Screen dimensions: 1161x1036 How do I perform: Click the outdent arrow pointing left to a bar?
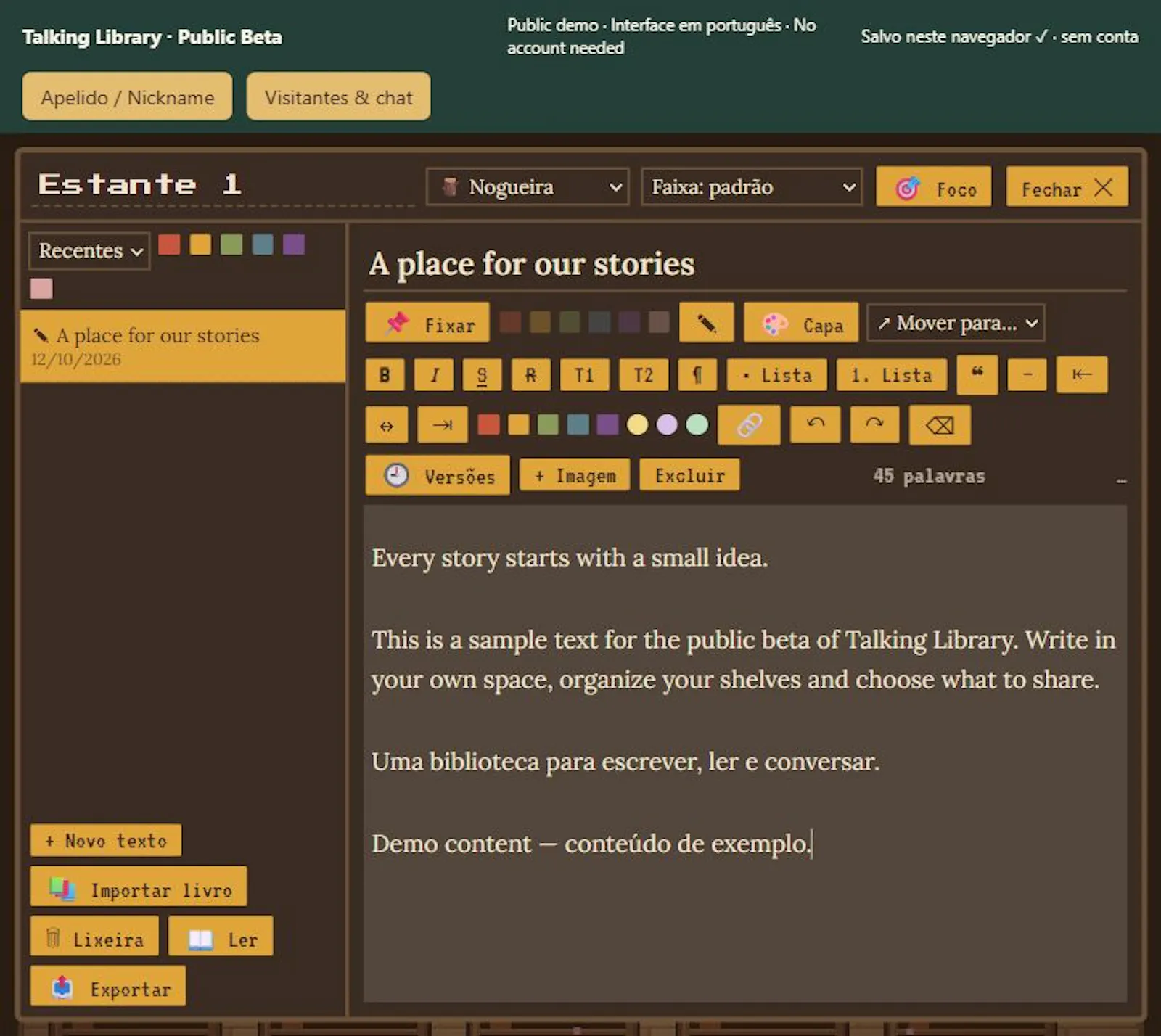(1082, 374)
